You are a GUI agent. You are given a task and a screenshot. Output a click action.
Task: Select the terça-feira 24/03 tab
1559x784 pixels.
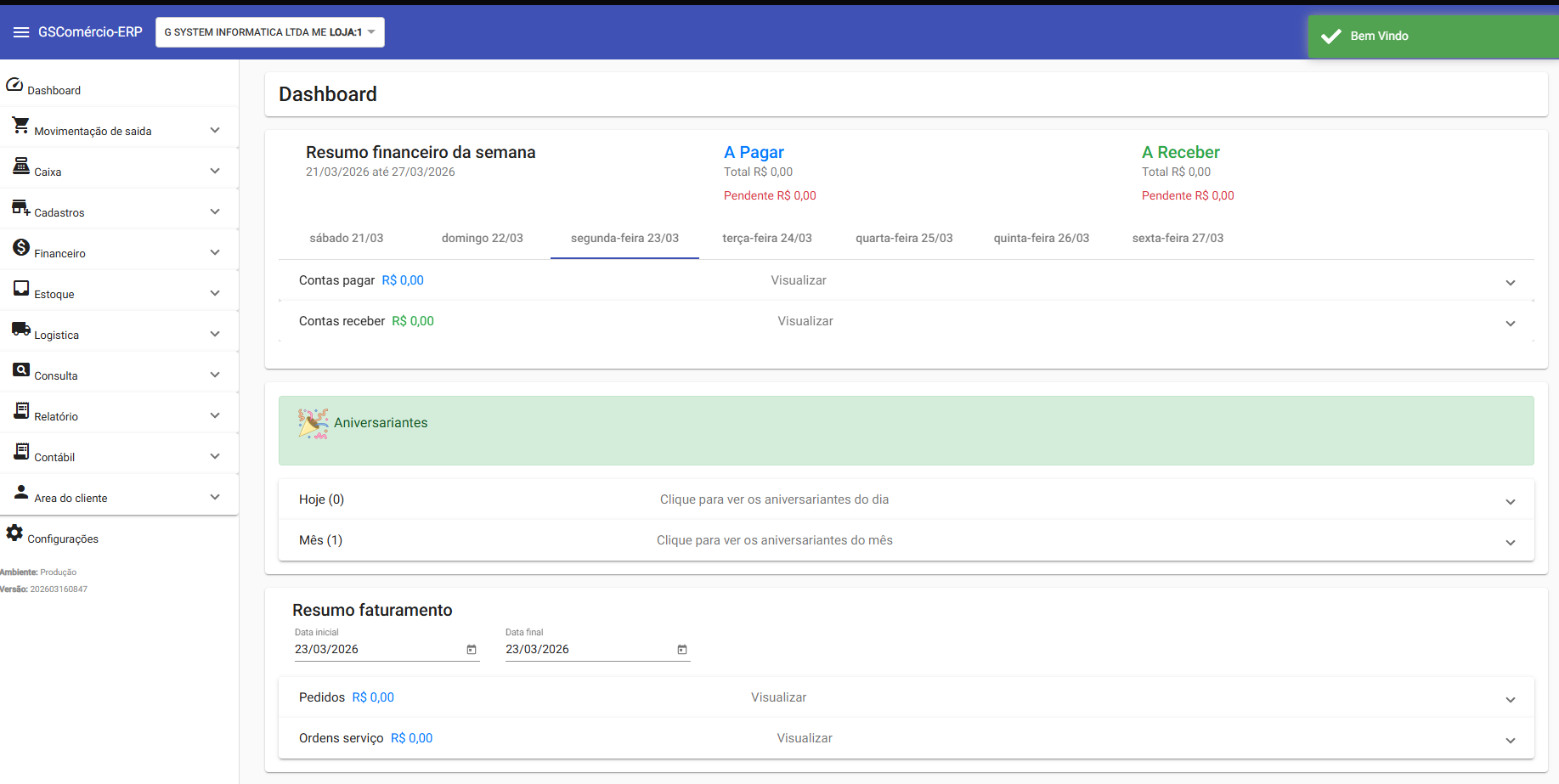[767, 239]
